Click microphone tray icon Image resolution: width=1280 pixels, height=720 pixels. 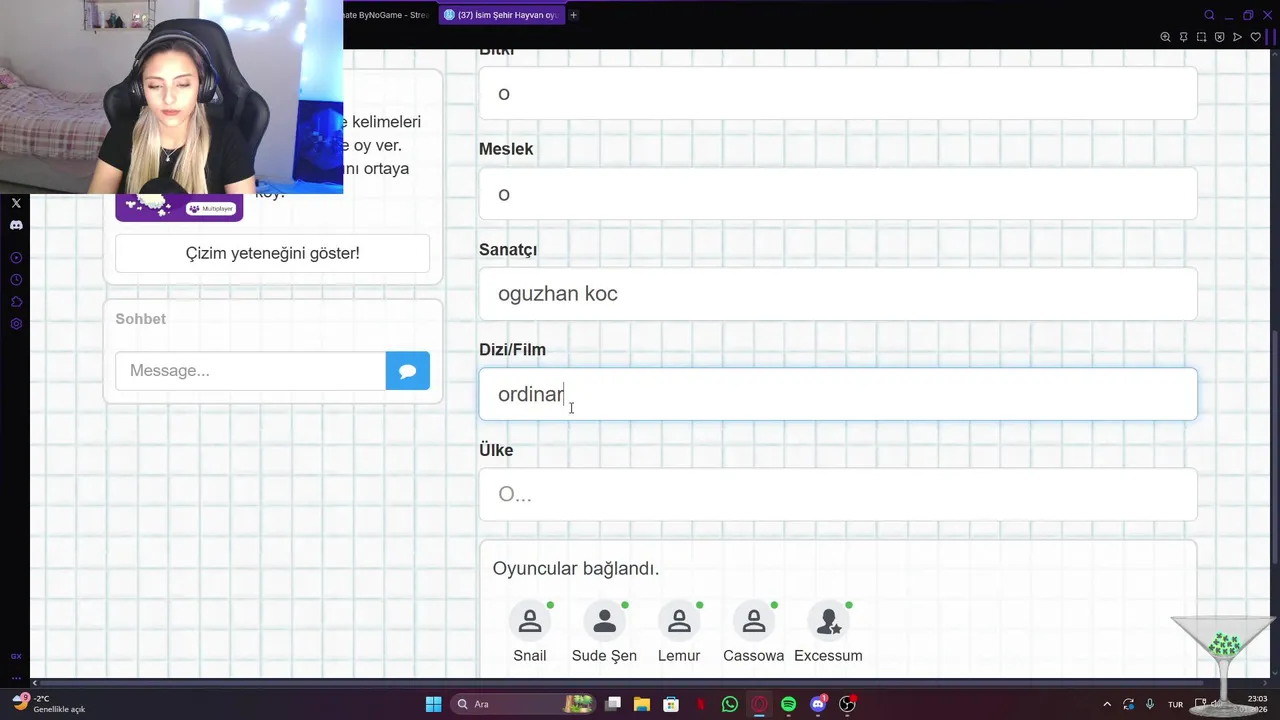(1150, 704)
